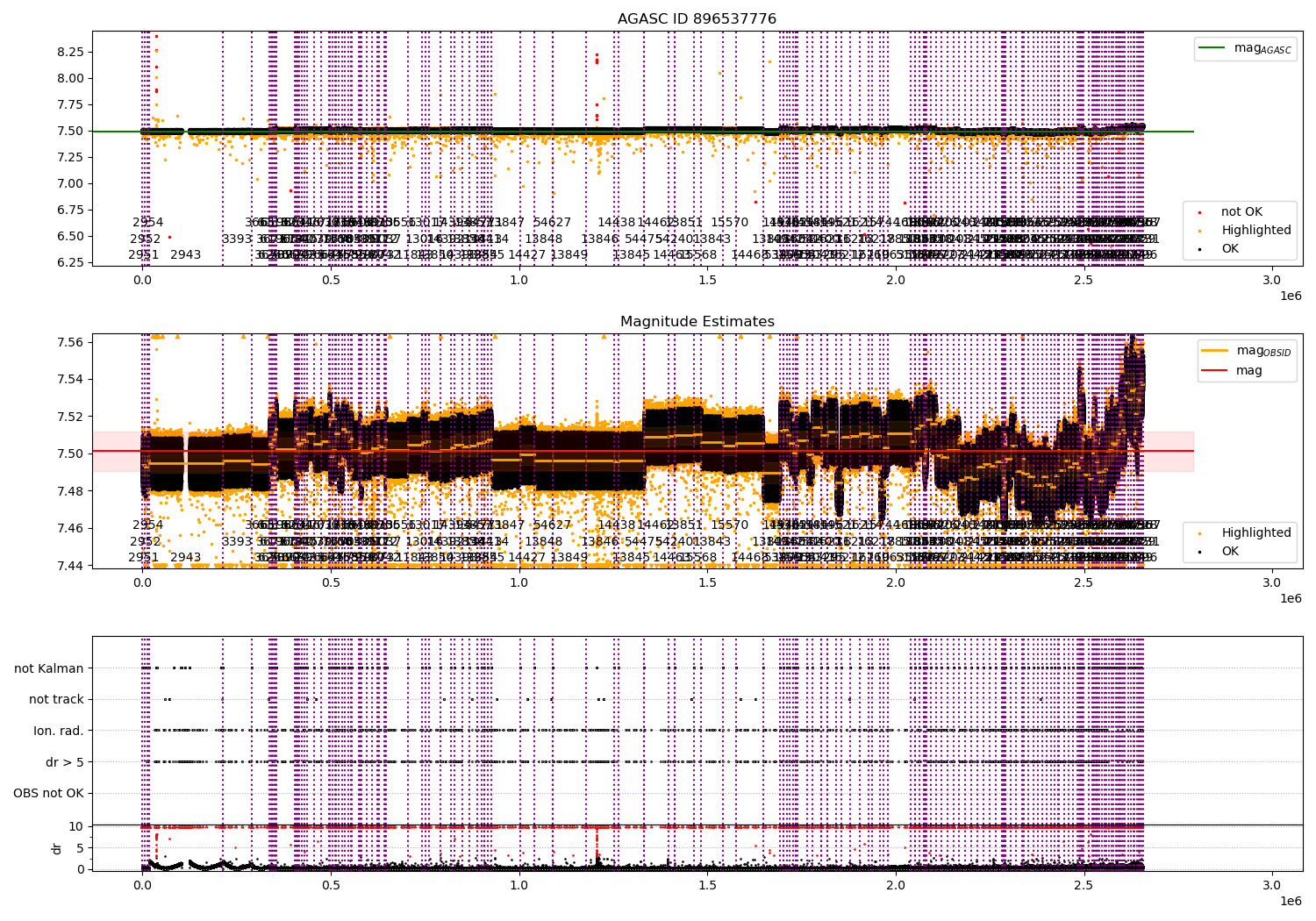
Task: Click 'Highlighted' legend entry in Magnitude Estimates plot
Action: point(1256,532)
